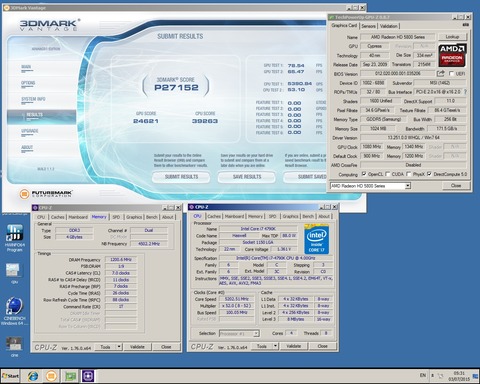Open SPD tab in left CPU-Z window

tap(116, 217)
